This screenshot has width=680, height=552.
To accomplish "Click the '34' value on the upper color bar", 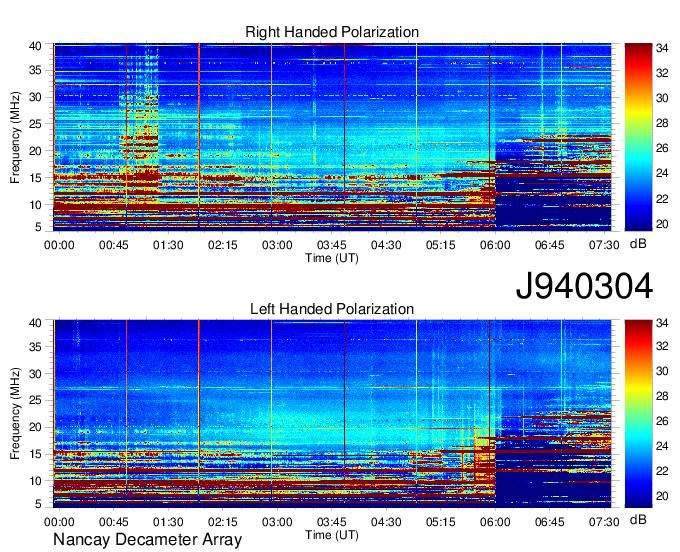I will pyautogui.click(x=662, y=48).
